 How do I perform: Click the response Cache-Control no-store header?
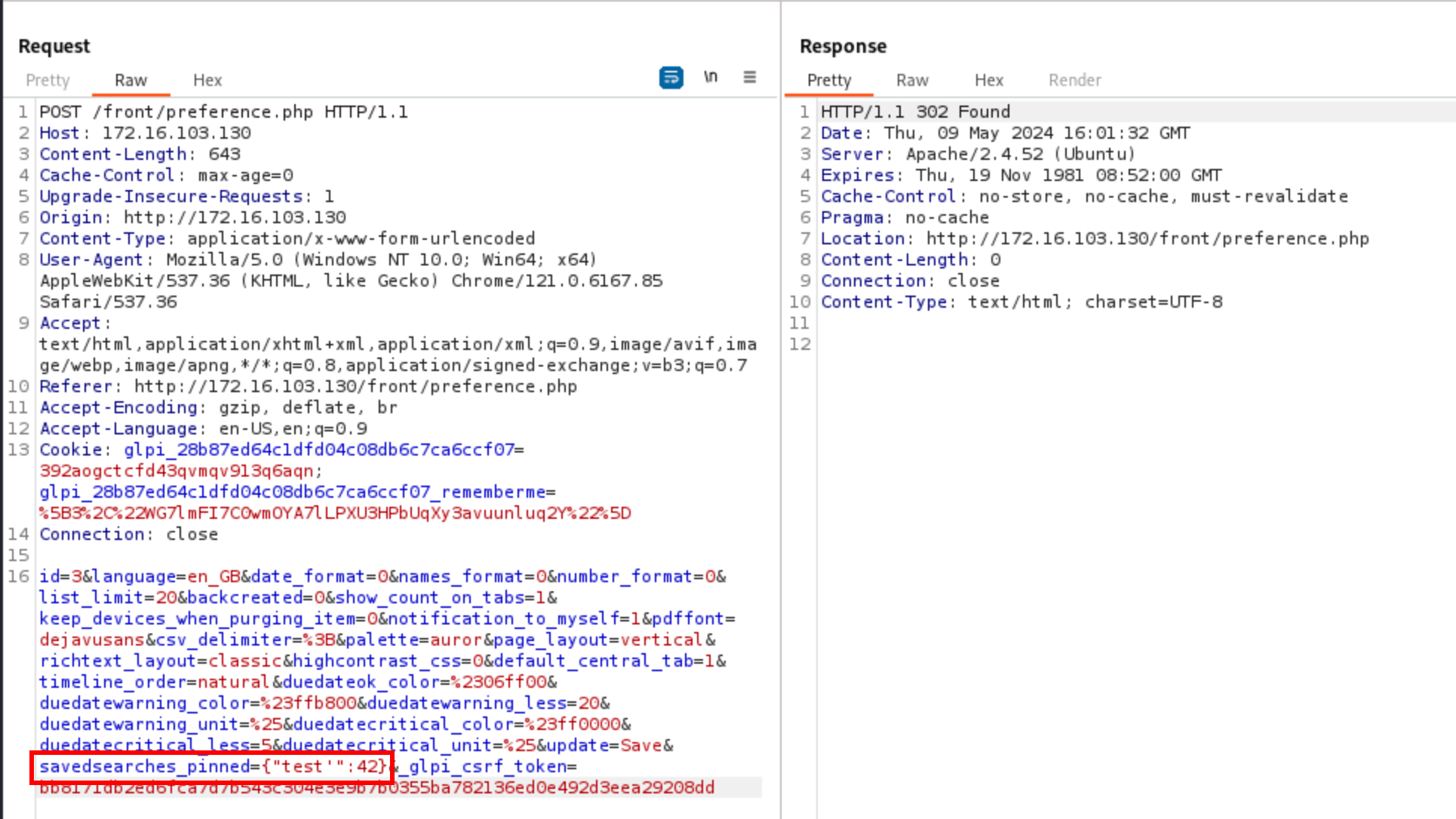point(1084,196)
